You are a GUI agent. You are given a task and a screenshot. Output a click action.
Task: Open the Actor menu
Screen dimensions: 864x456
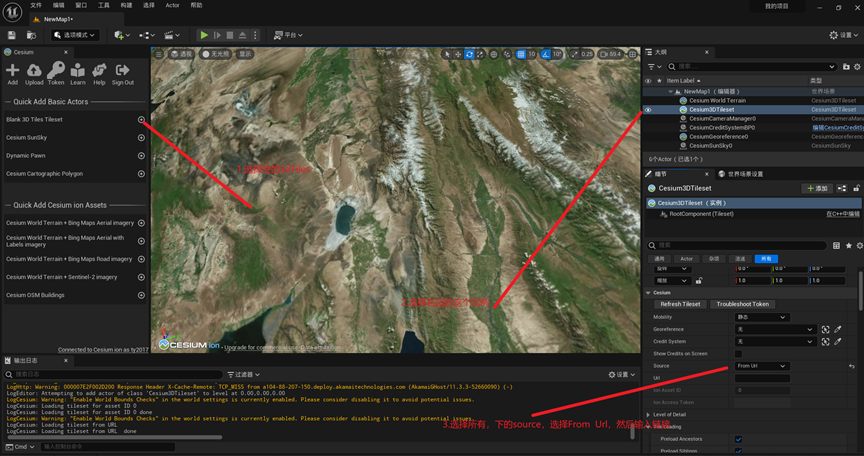[x=172, y=5]
